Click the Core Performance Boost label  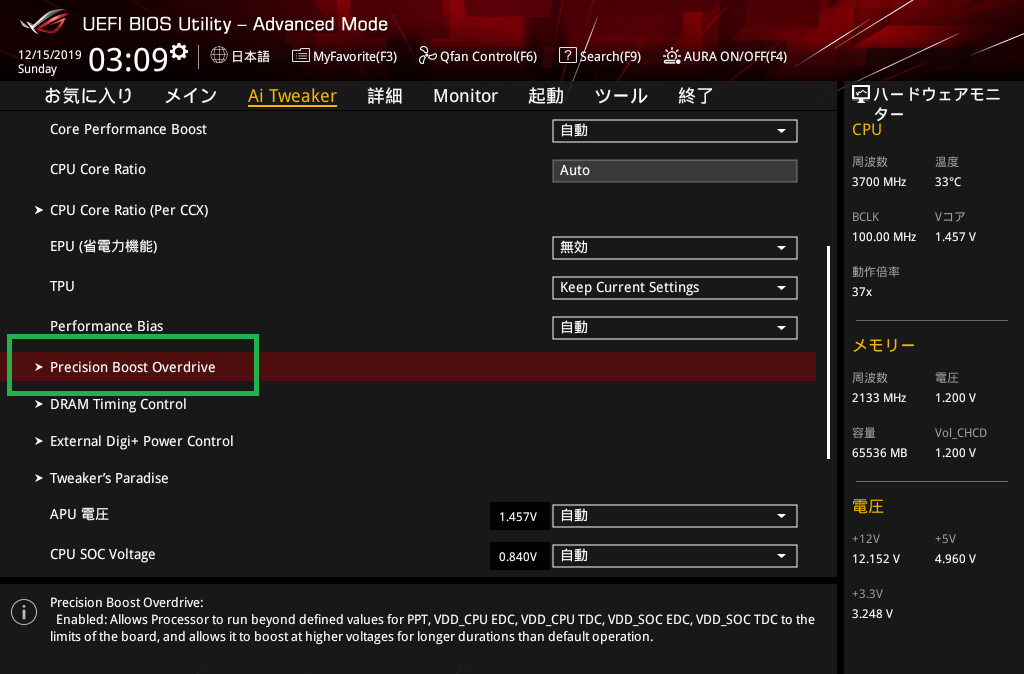coord(128,129)
